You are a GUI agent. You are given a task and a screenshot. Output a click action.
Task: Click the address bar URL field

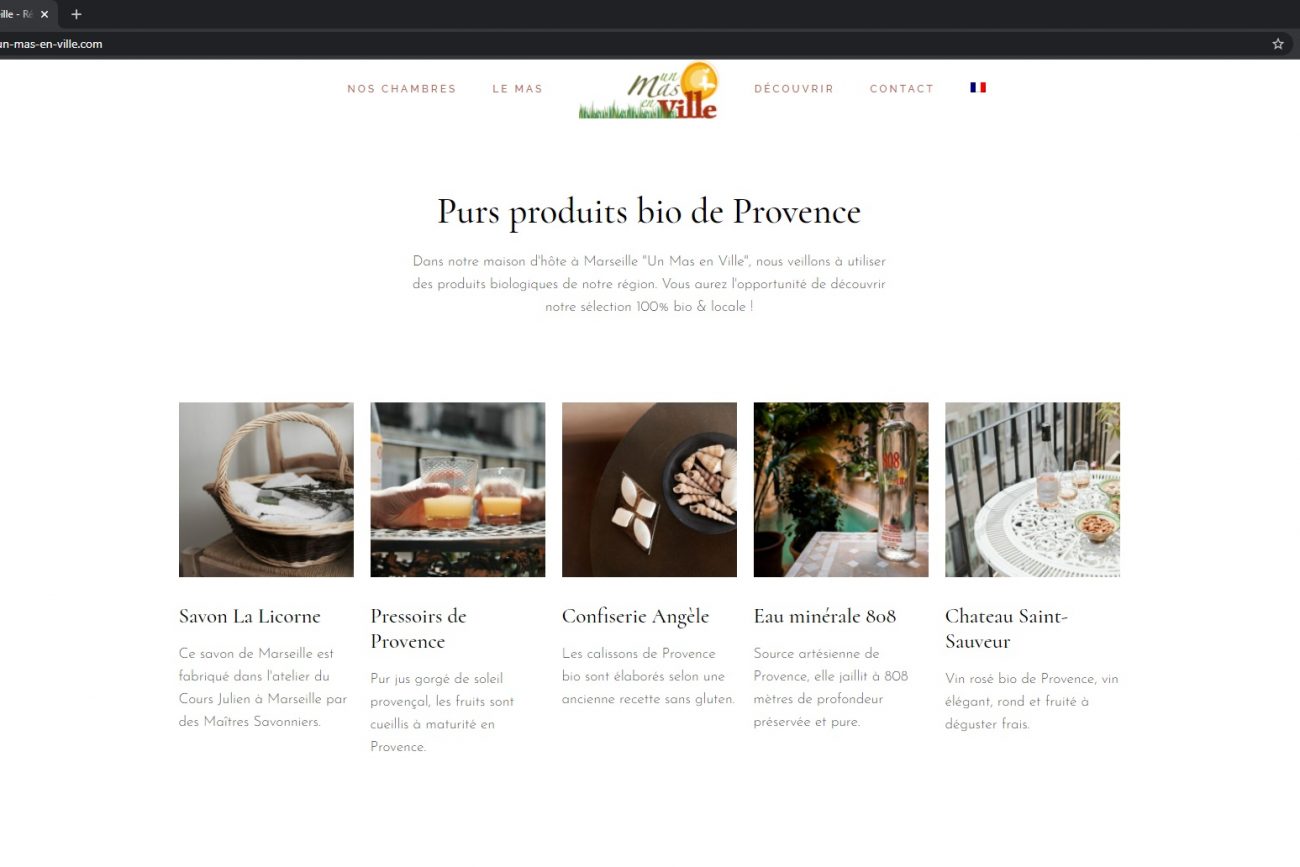pyautogui.click(x=630, y=44)
